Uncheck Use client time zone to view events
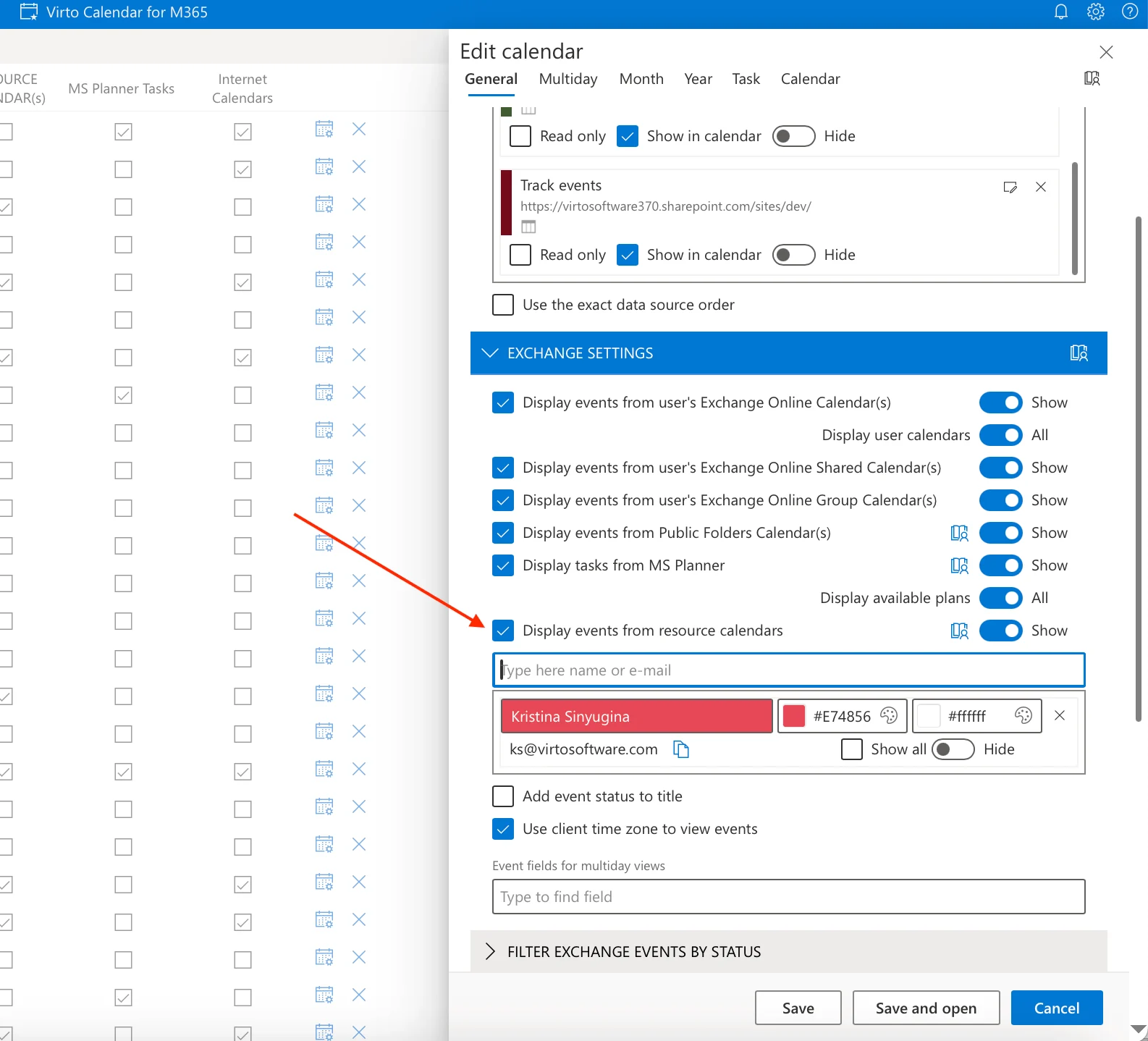 (503, 829)
